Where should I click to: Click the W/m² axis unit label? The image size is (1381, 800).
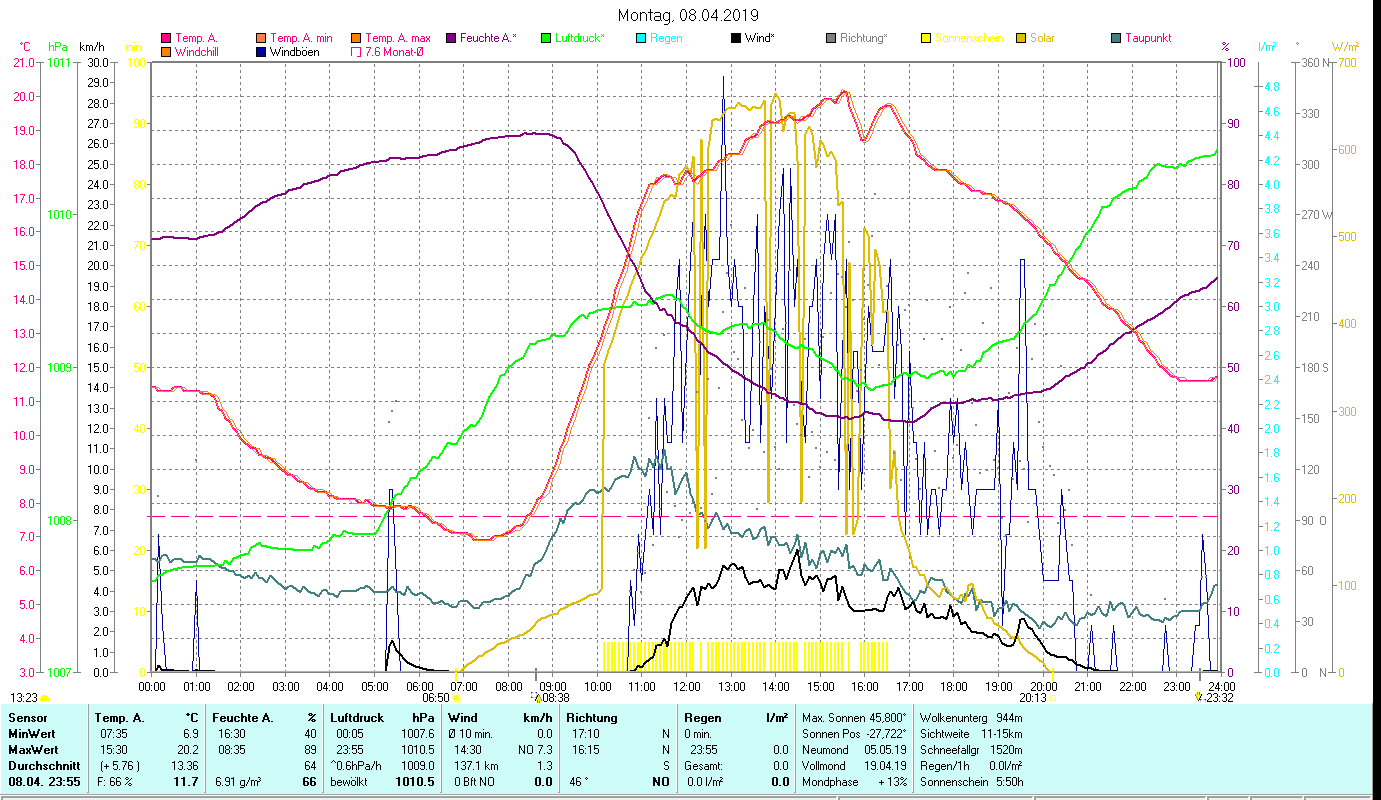pyautogui.click(x=1345, y=47)
